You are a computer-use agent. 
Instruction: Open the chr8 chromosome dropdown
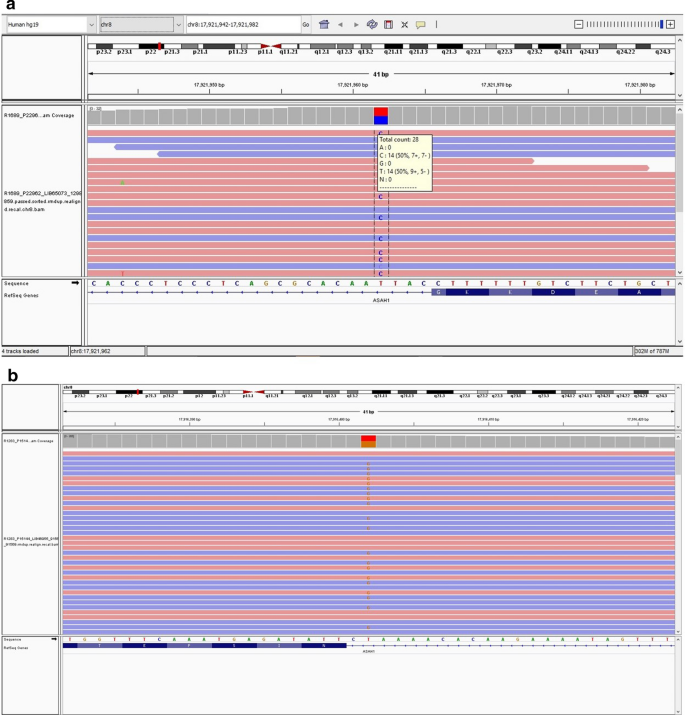click(141, 25)
